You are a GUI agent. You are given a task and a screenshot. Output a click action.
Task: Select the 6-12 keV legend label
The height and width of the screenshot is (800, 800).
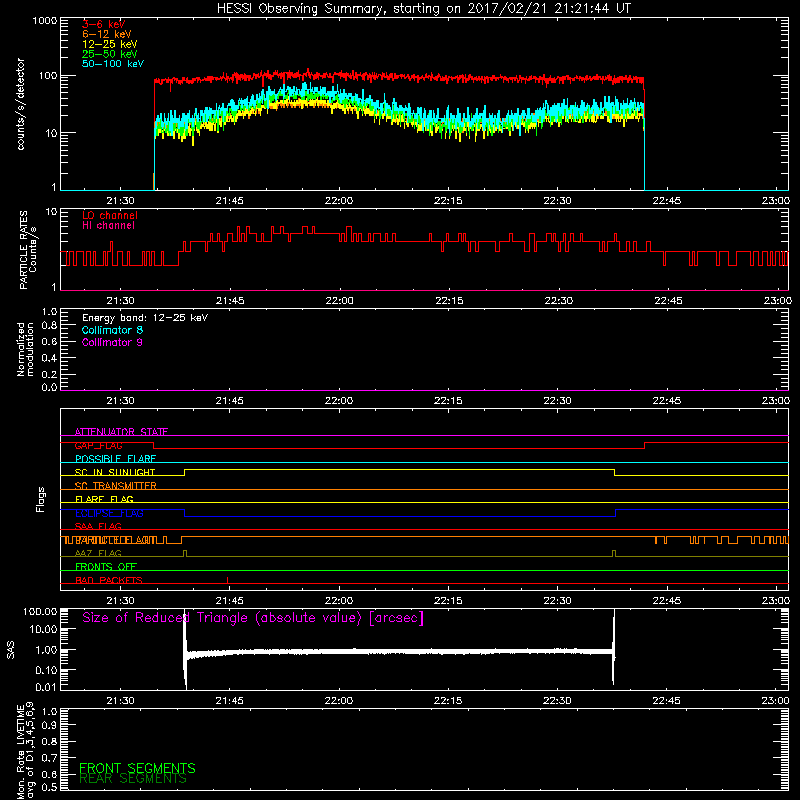pyautogui.click(x=107, y=34)
